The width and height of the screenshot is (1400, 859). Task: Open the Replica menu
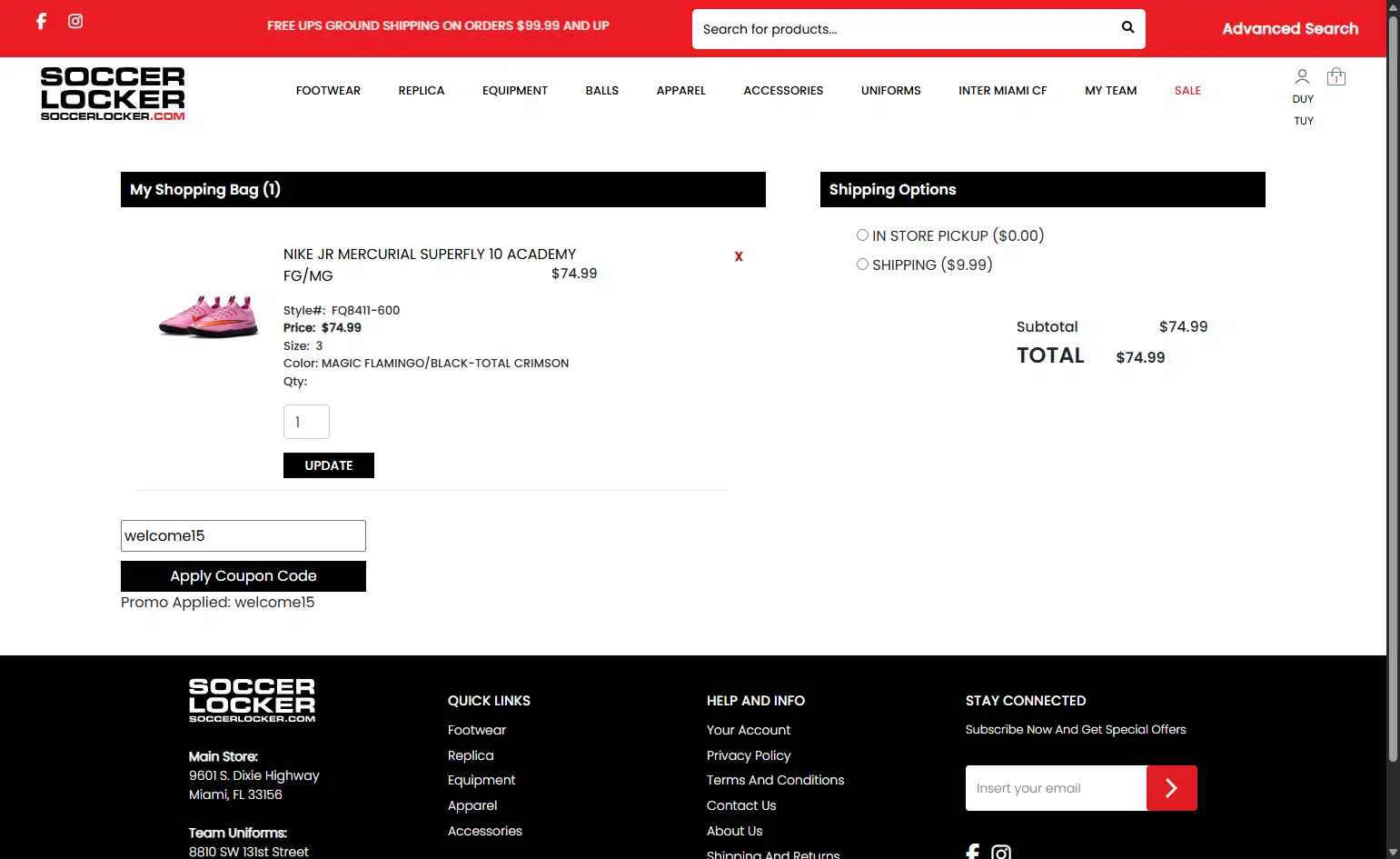pyautogui.click(x=422, y=90)
